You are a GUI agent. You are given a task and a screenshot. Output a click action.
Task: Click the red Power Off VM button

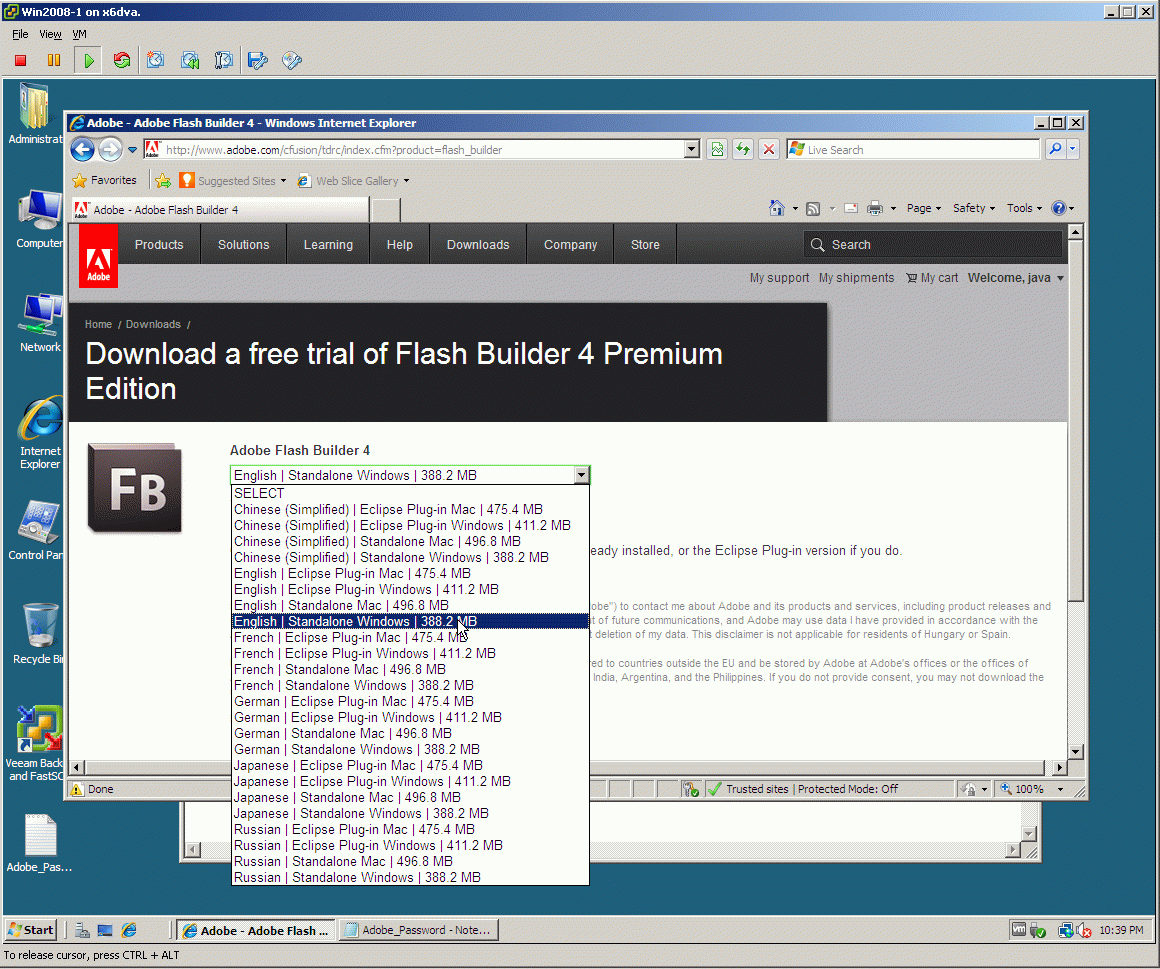point(21,61)
